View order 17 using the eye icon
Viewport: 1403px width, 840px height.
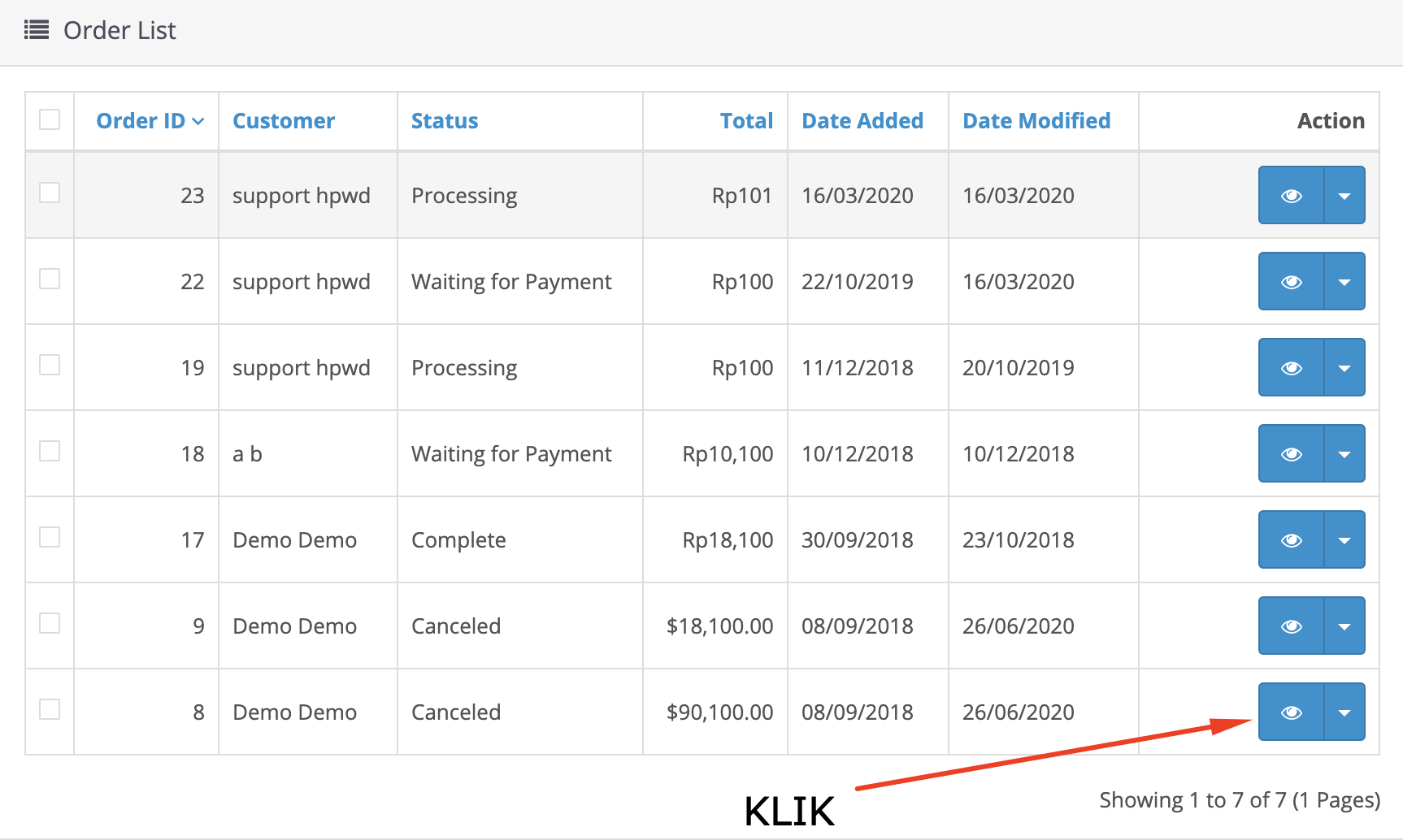[1291, 540]
